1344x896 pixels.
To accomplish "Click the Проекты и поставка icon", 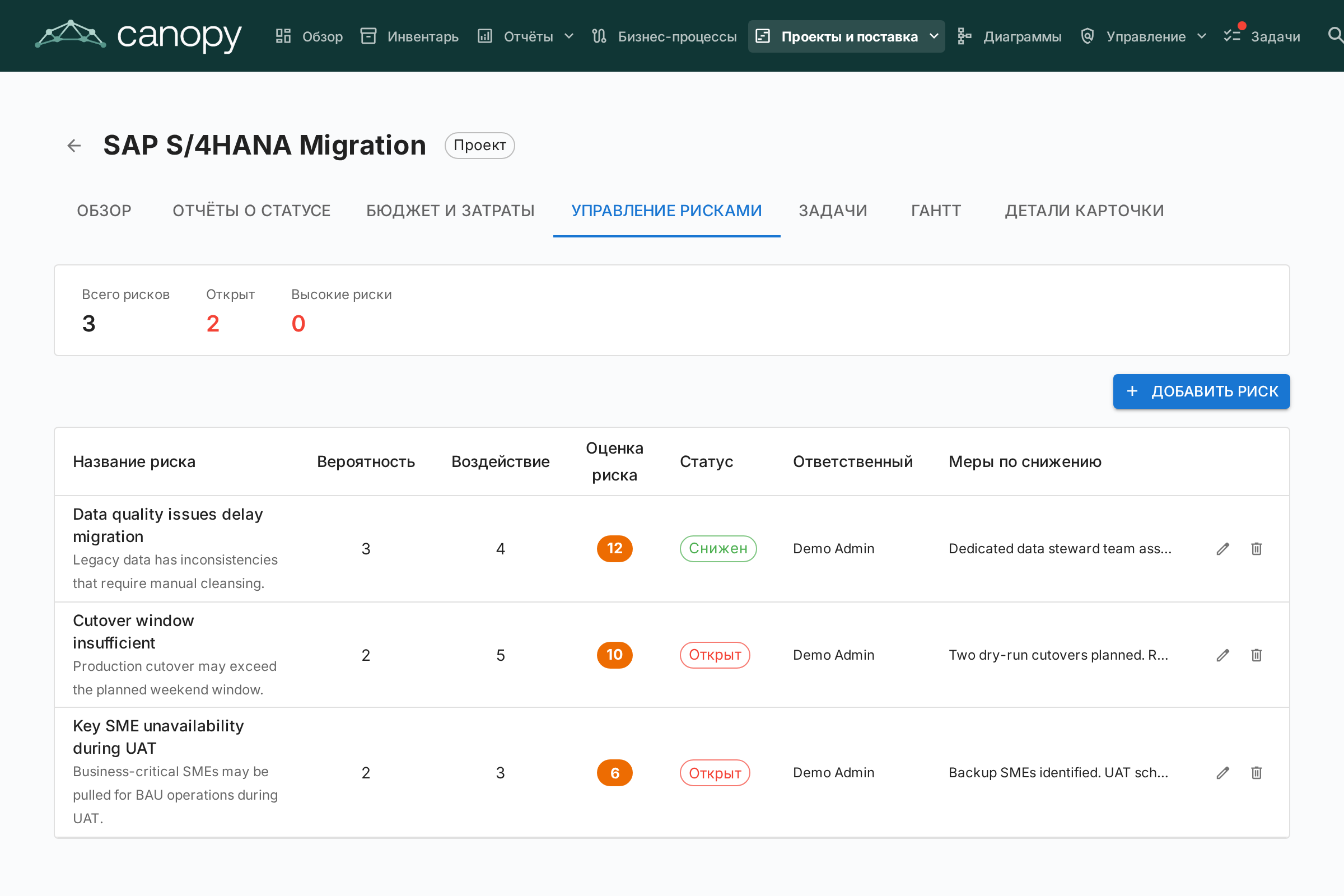I will coord(763,36).
